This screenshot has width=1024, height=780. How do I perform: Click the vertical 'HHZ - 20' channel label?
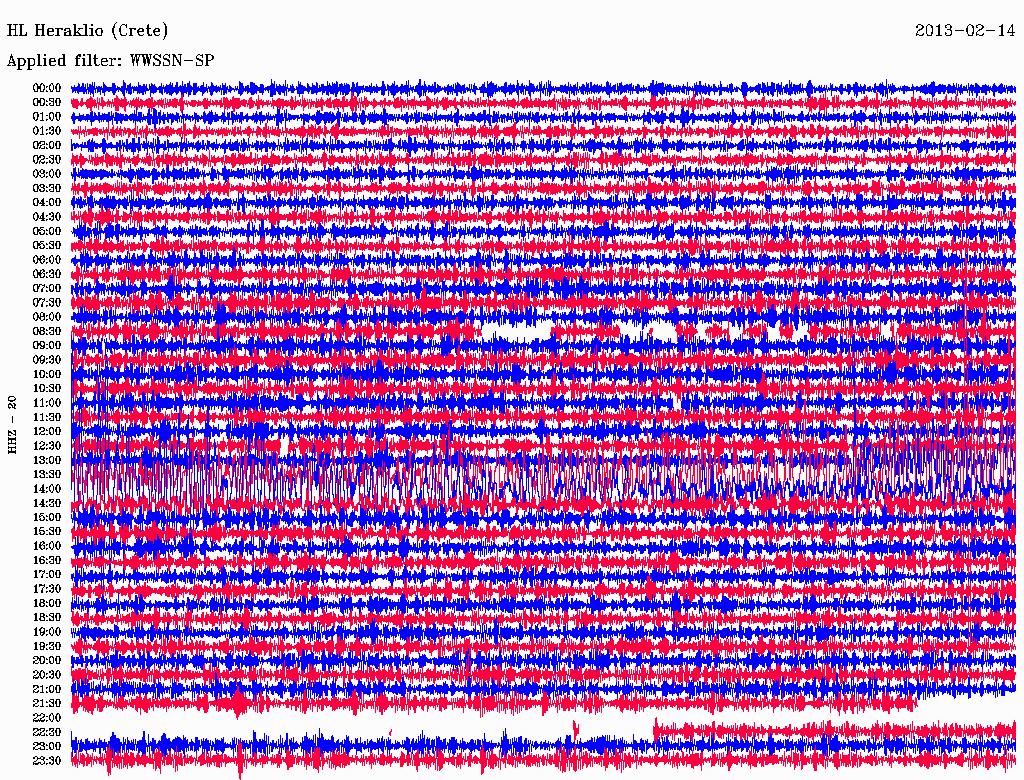(12, 425)
